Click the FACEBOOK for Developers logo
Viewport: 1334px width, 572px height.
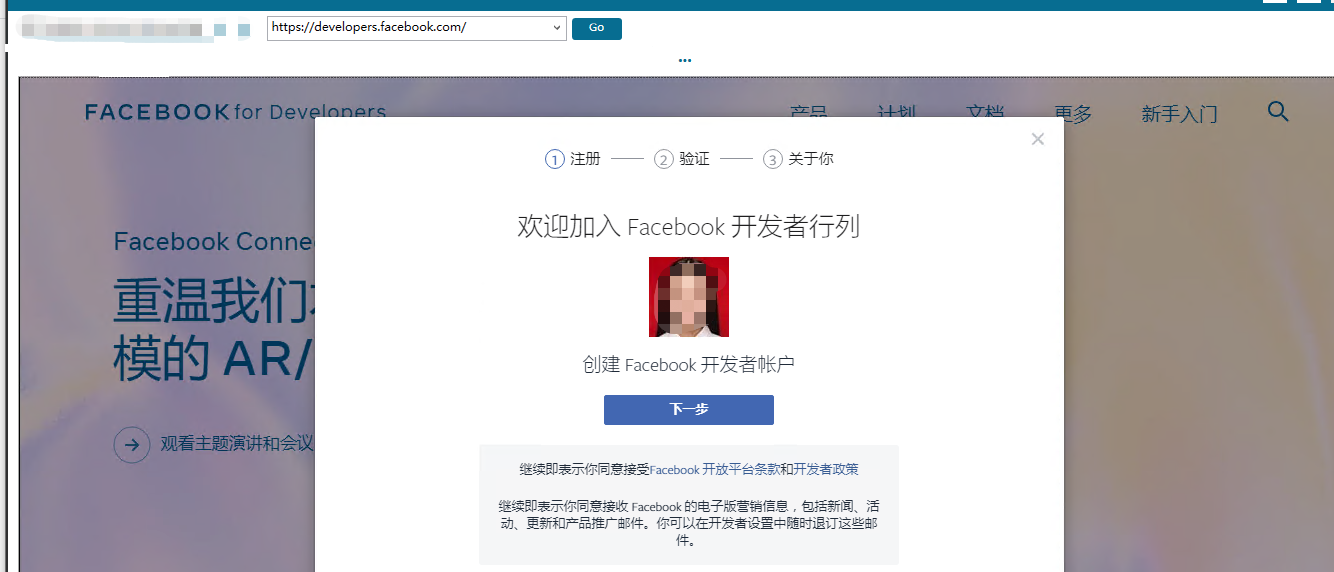(235, 111)
